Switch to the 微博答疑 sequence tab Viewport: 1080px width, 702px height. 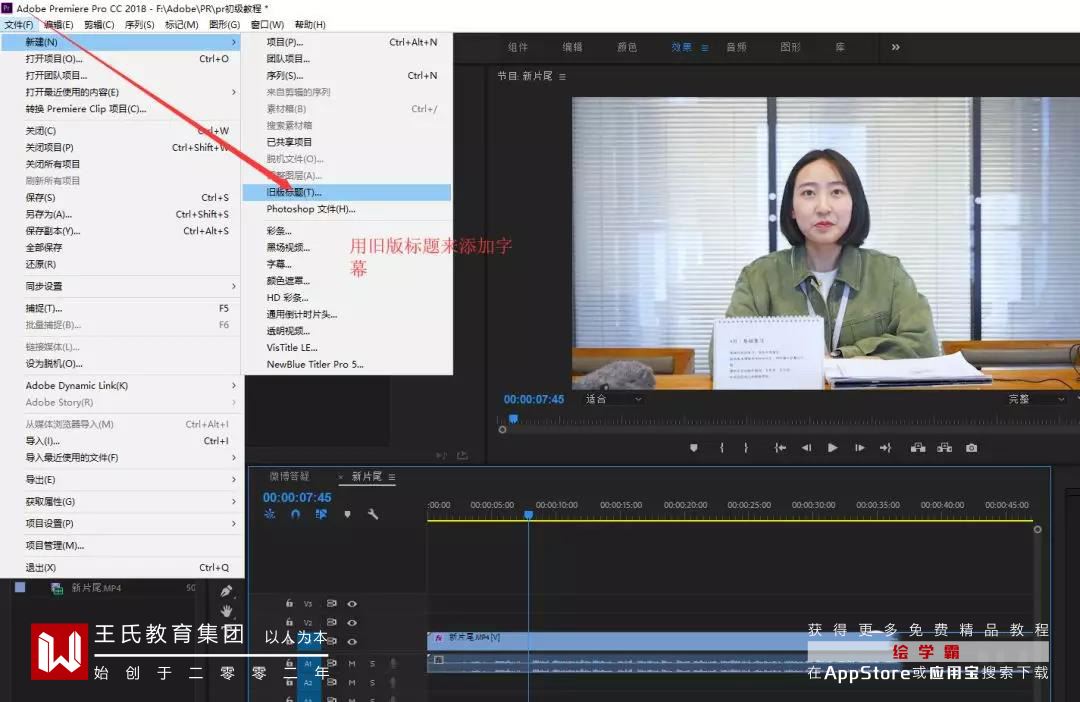[289, 477]
